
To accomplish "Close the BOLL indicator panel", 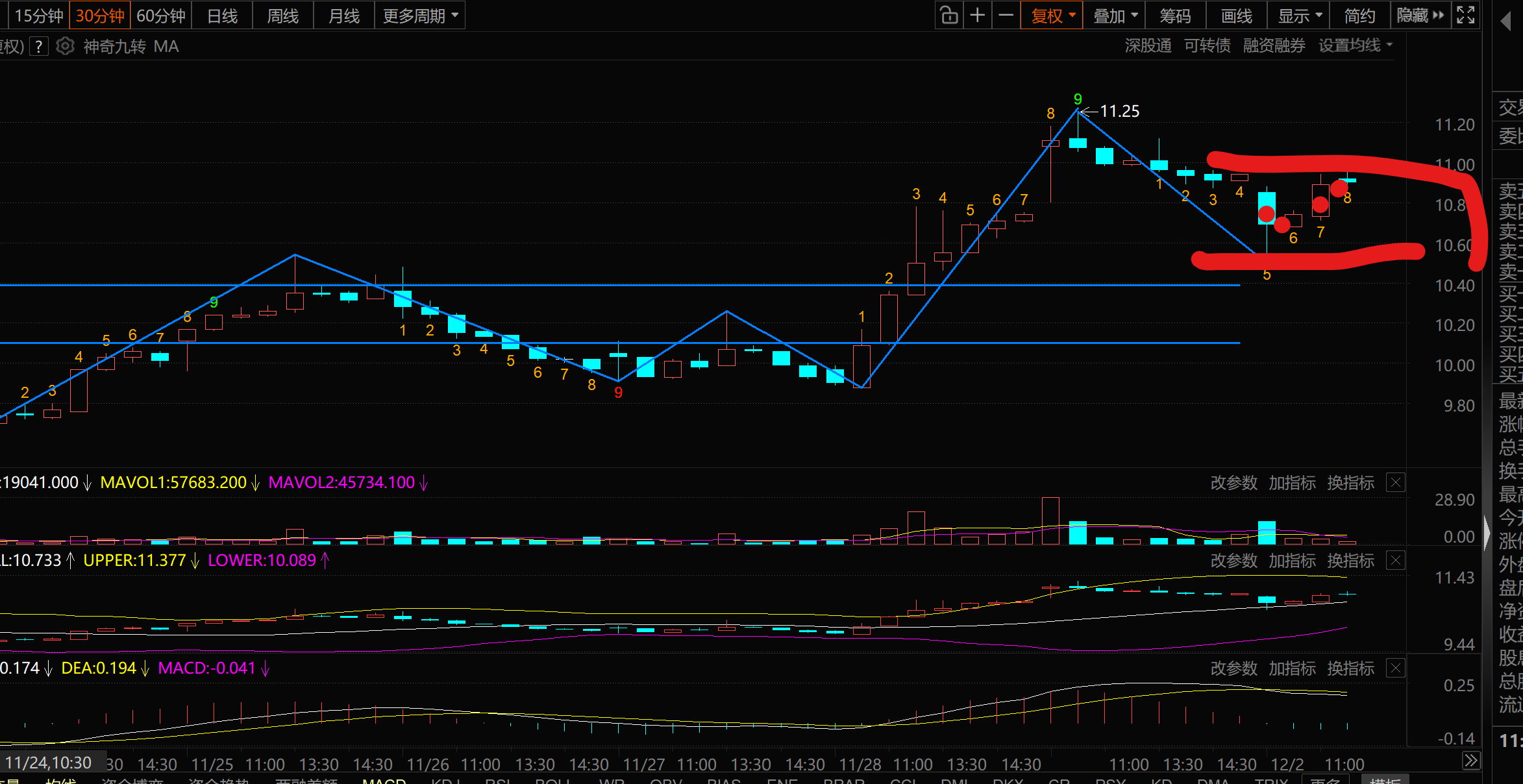I will coord(1396,560).
